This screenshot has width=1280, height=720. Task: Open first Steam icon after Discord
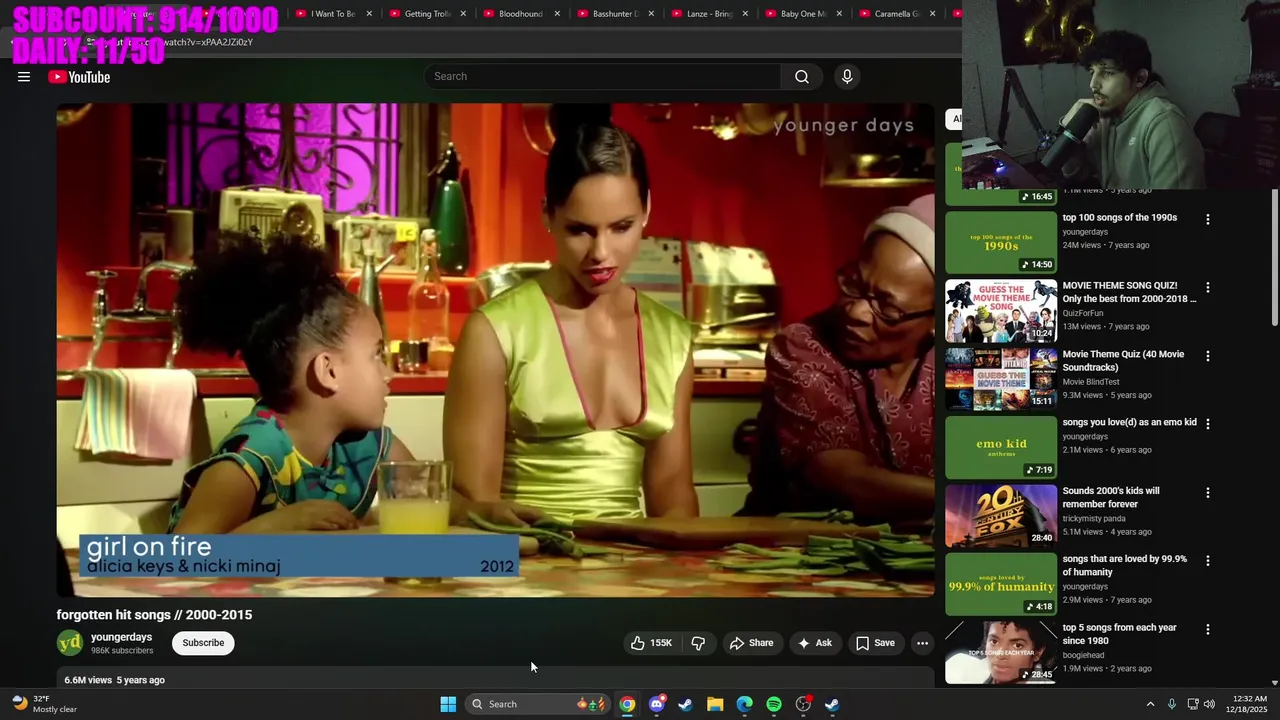click(686, 704)
